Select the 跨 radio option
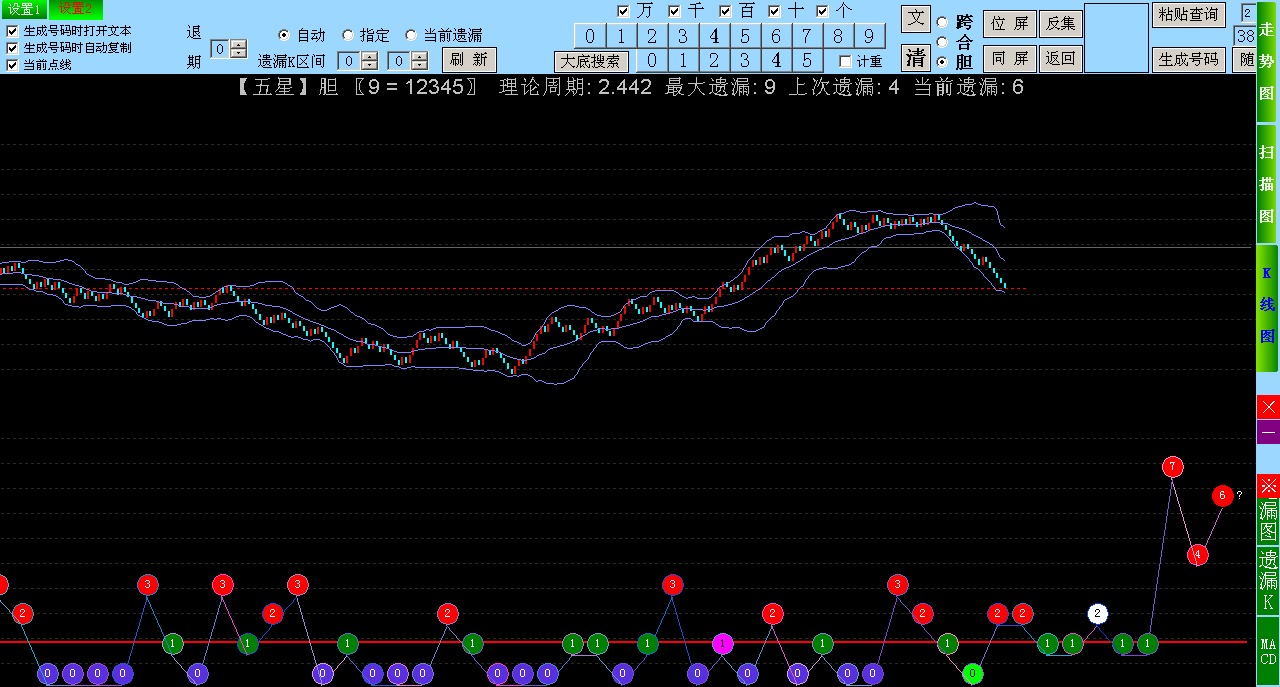Image resolution: width=1280 pixels, height=687 pixels. (x=942, y=22)
